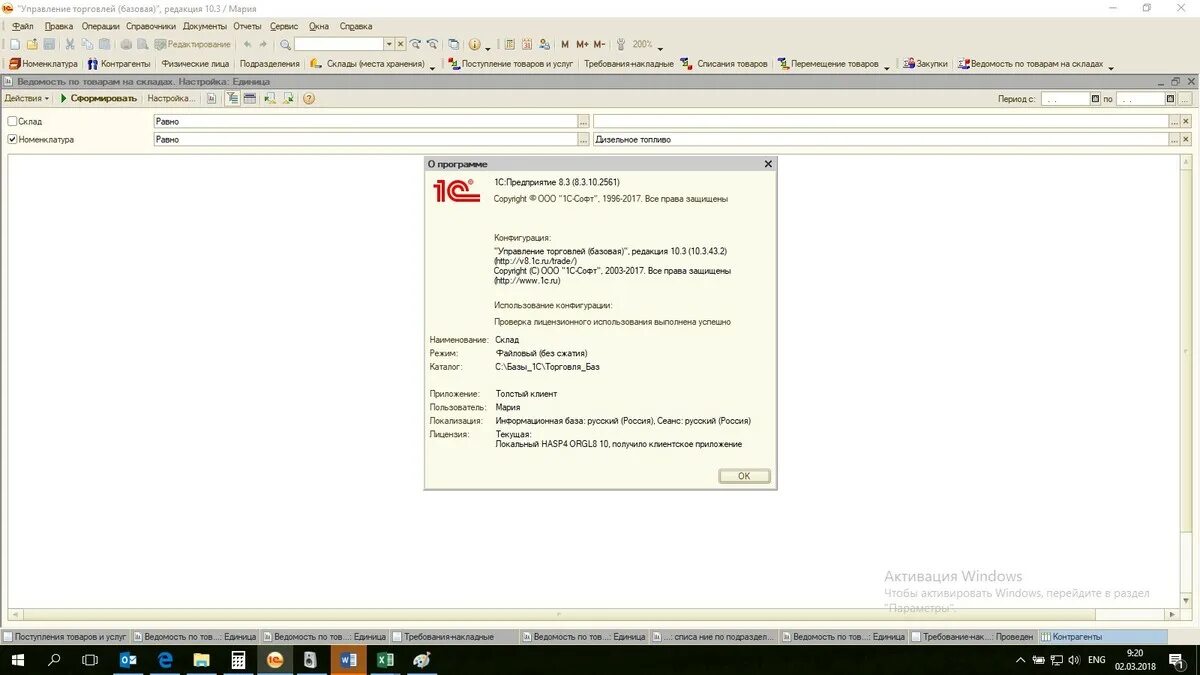Open the calendar picker for the period end date
The width and height of the screenshot is (1200, 675).
[x=1170, y=99]
